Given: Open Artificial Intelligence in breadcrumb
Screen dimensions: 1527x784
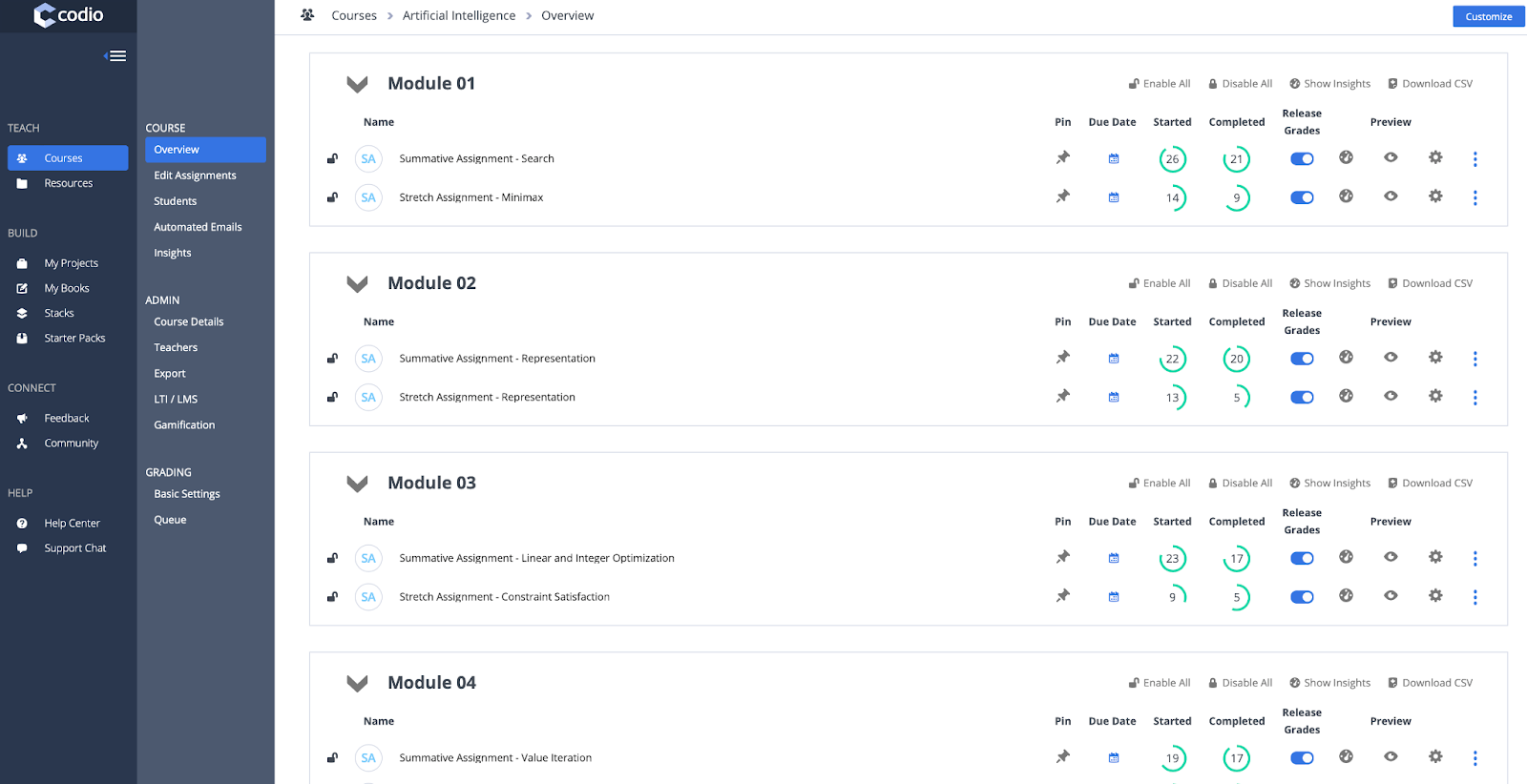Looking at the screenshot, I should [458, 16].
